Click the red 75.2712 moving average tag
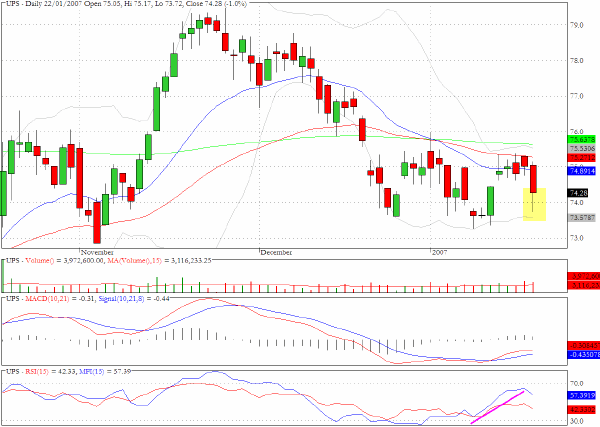The height and width of the screenshot is (427, 600). pos(582,158)
